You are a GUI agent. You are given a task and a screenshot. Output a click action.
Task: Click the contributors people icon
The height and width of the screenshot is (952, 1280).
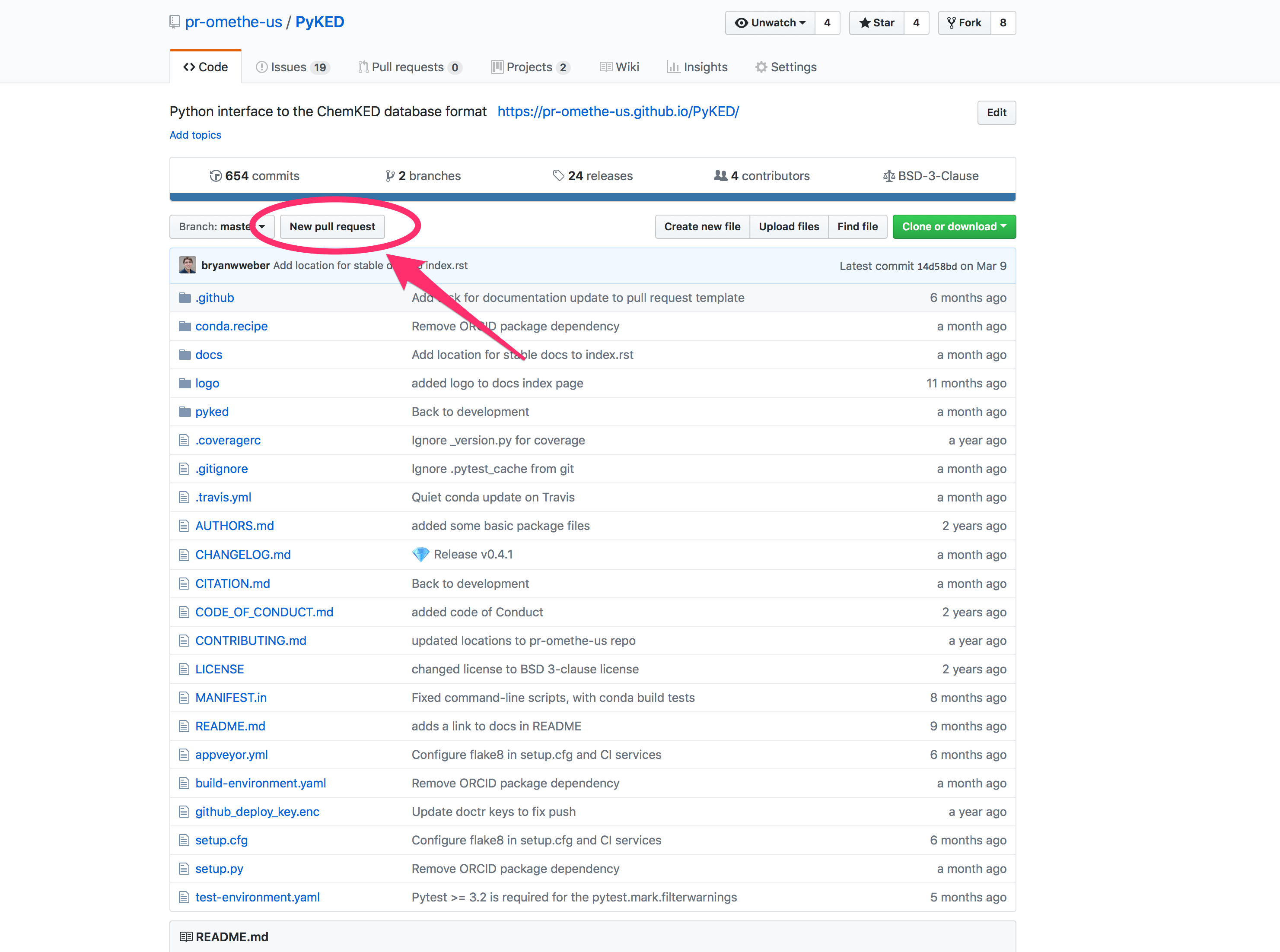tap(721, 175)
